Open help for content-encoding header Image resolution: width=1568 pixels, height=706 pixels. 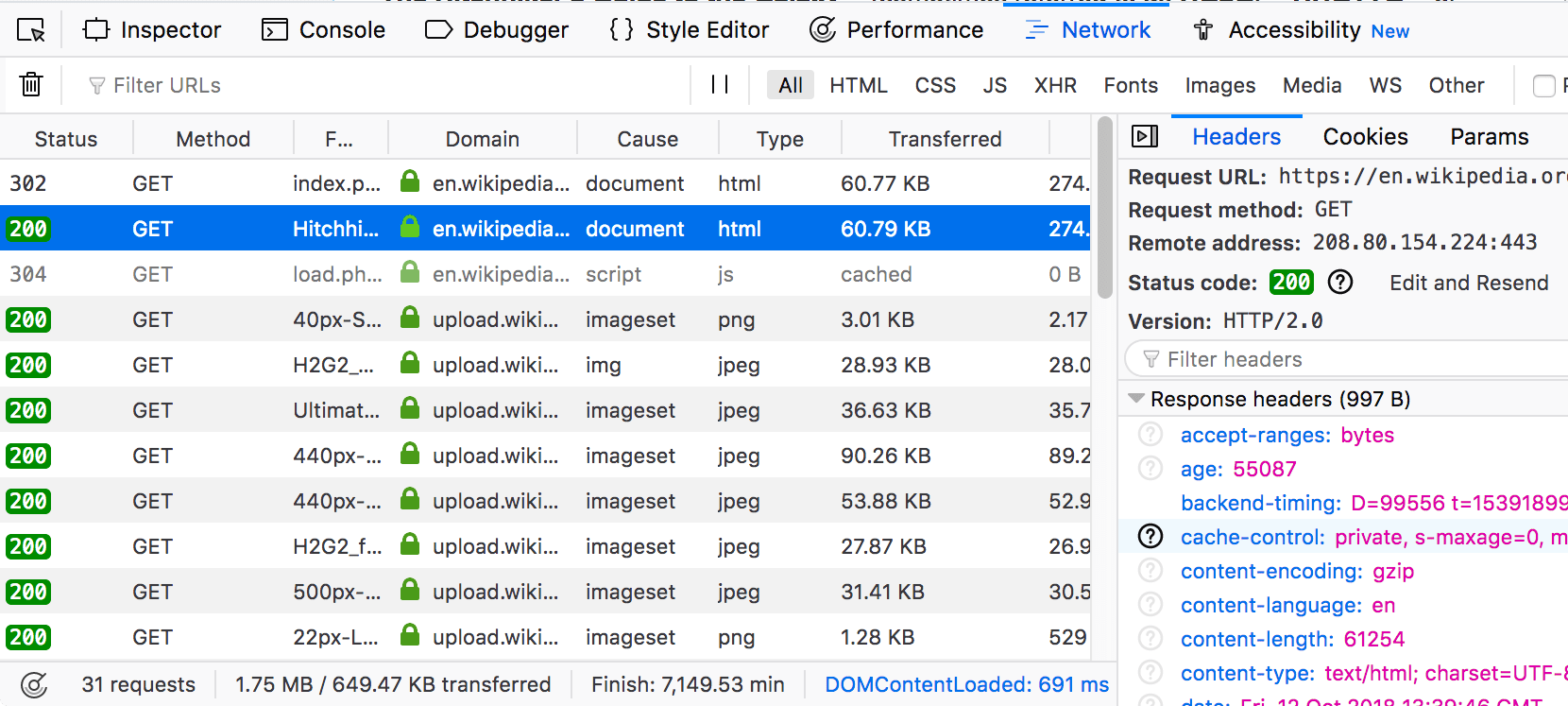click(x=1150, y=571)
